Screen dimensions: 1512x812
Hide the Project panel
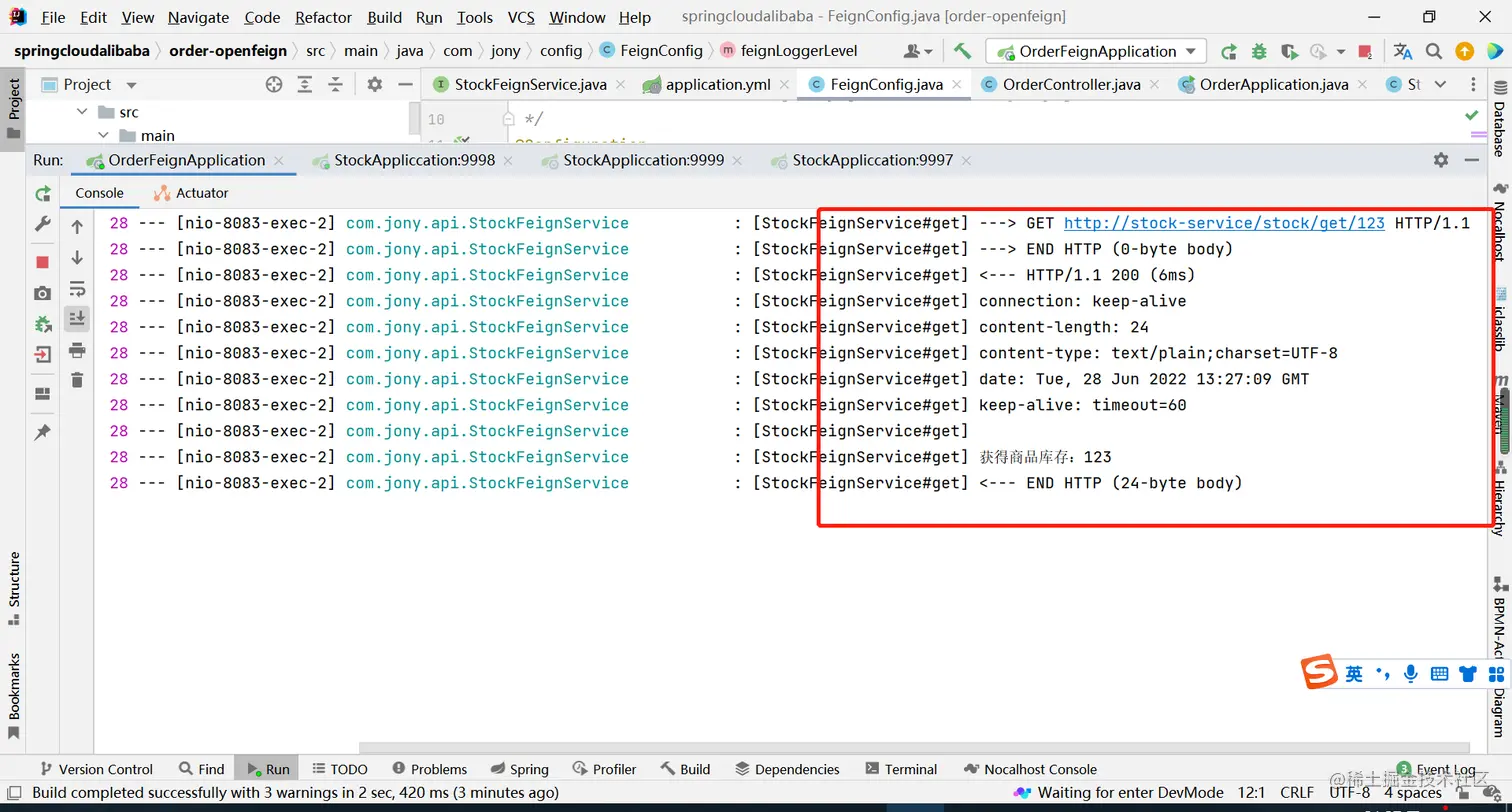[x=405, y=85]
